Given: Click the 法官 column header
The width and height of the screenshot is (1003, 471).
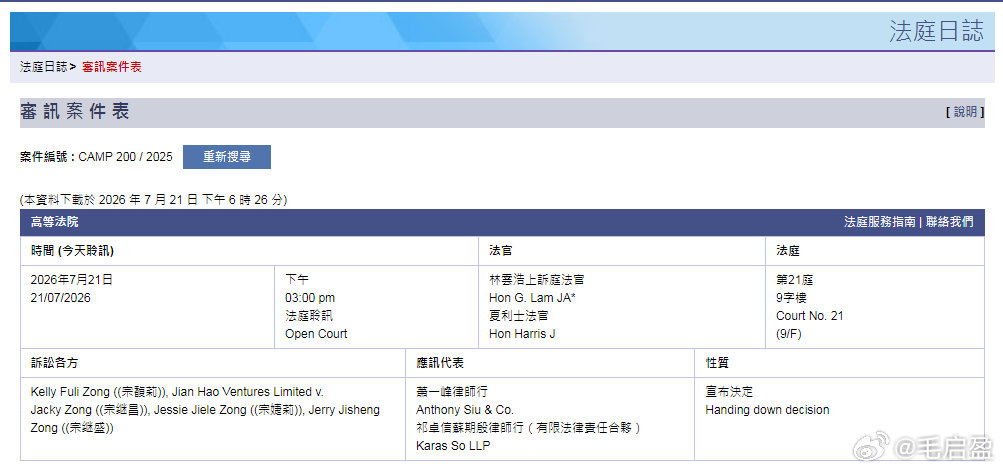Looking at the screenshot, I should pos(500,251).
